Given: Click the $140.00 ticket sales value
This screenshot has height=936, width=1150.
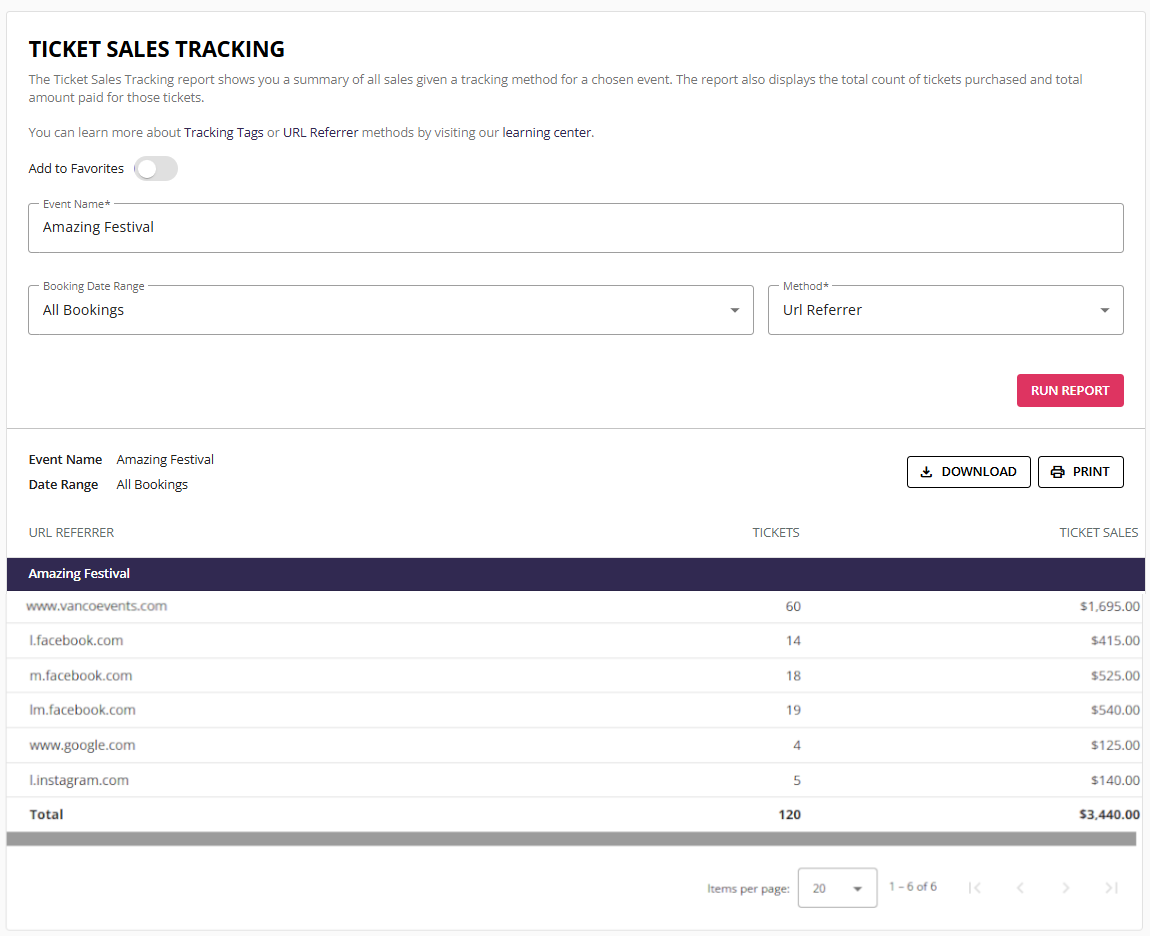Looking at the screenshot, I should pos(1115,780).
